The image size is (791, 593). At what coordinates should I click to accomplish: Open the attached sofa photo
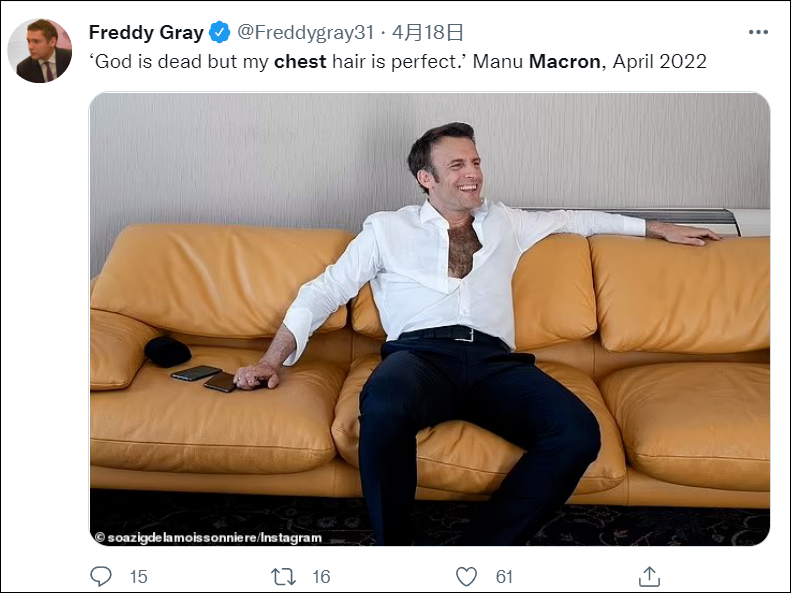pos(430,320)
